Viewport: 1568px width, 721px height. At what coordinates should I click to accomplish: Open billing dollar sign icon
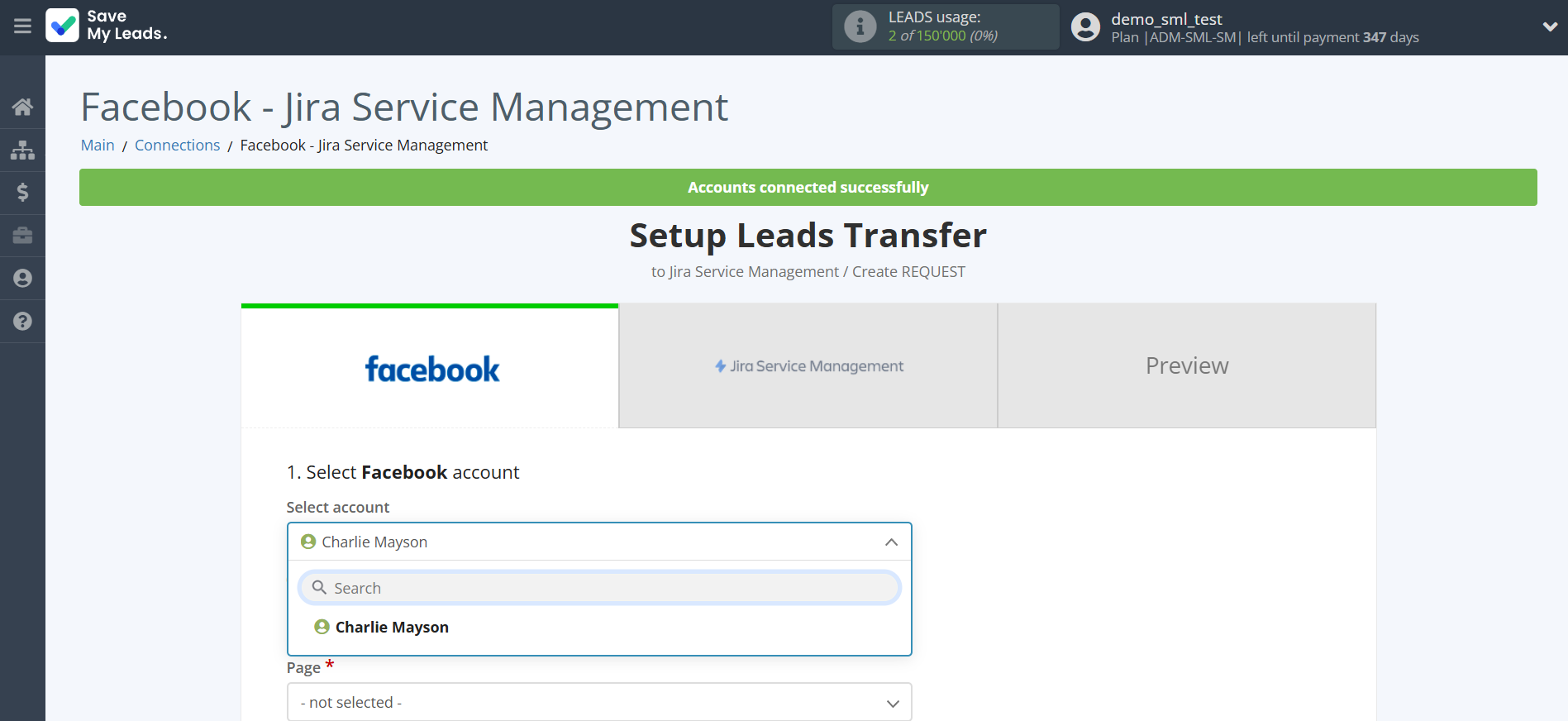pyautogui.click(x=22, y=193)
